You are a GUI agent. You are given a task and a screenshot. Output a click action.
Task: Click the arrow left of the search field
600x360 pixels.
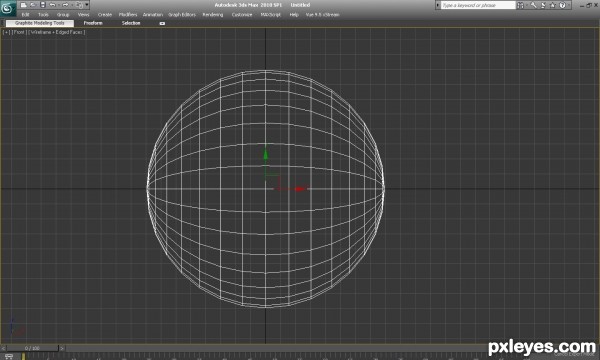click(x=438, y=5)
